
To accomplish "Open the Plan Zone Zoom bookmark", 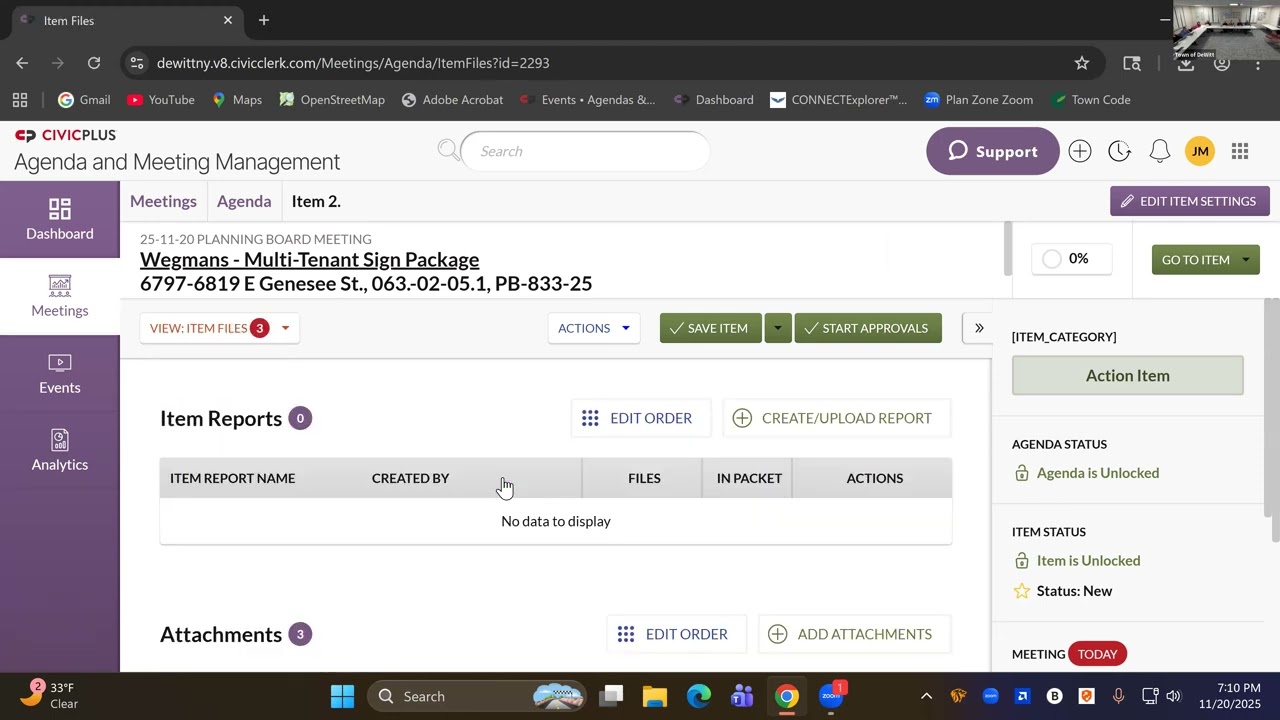I will tap(979, 100).
